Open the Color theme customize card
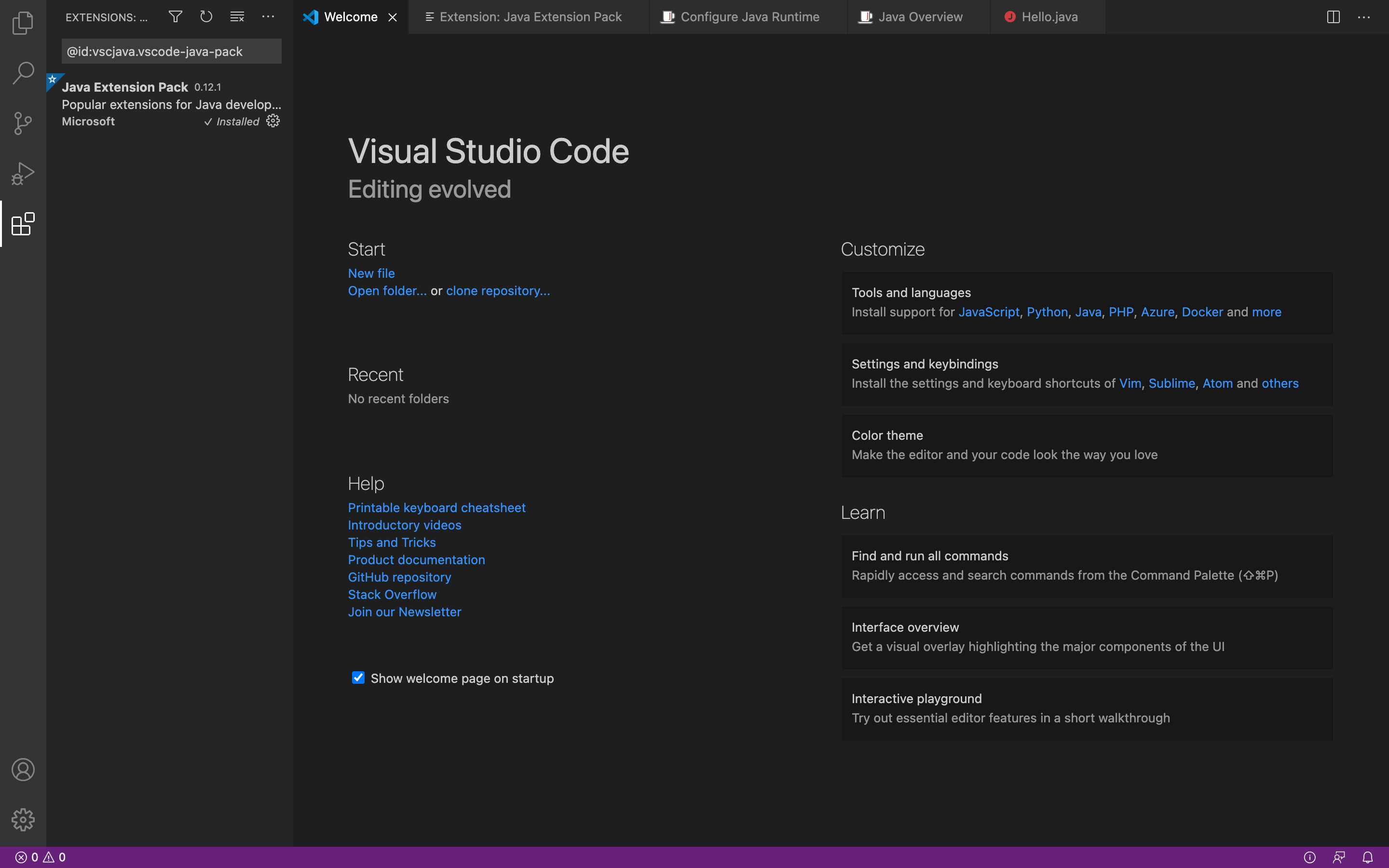The height and width of the screenshot is (868, 1389). (x=1087, y=445)
